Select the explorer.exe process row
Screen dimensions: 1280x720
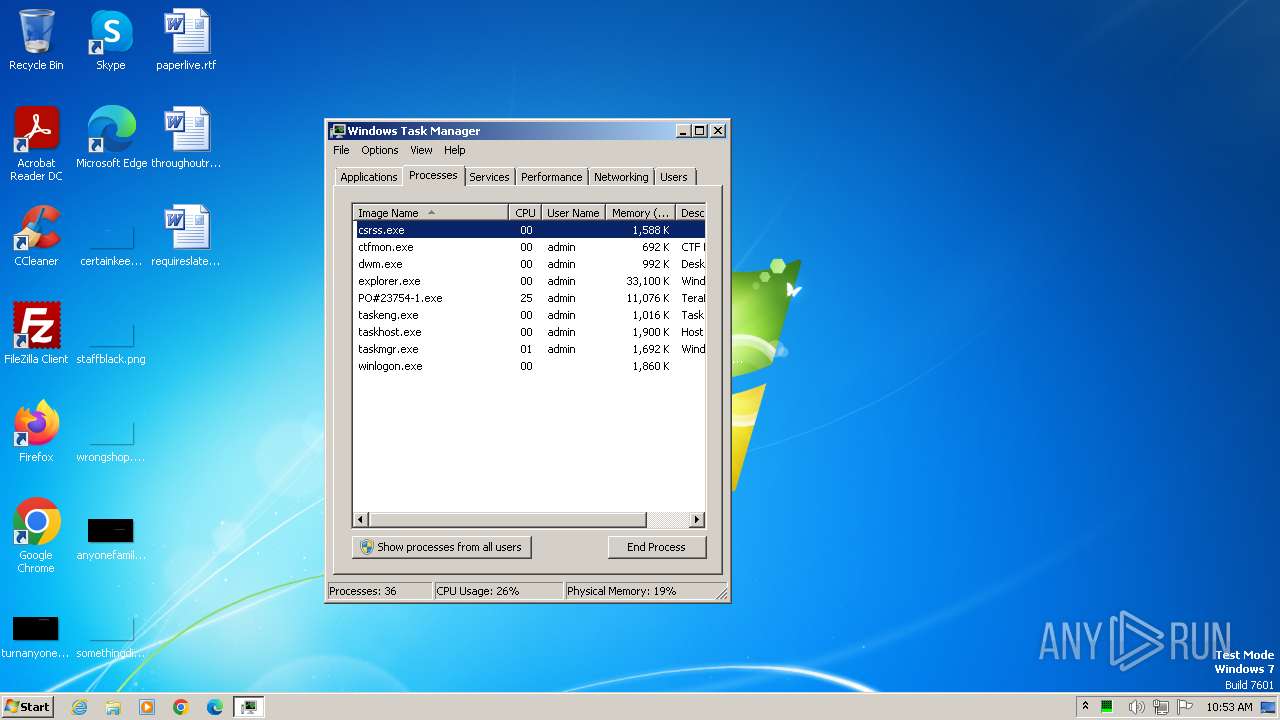pyautogui.click(x=529, y=281)
